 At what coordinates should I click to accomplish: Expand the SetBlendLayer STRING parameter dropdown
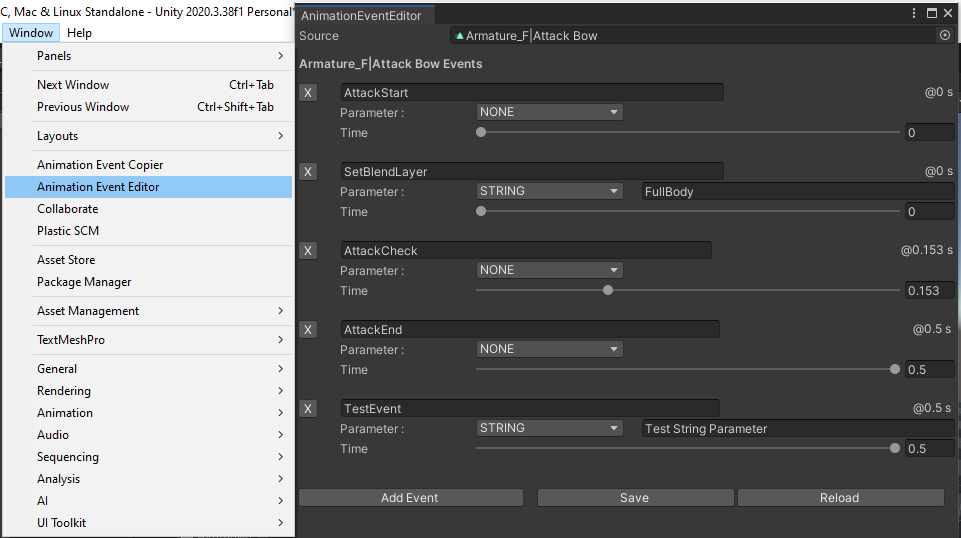click(549, 192)
